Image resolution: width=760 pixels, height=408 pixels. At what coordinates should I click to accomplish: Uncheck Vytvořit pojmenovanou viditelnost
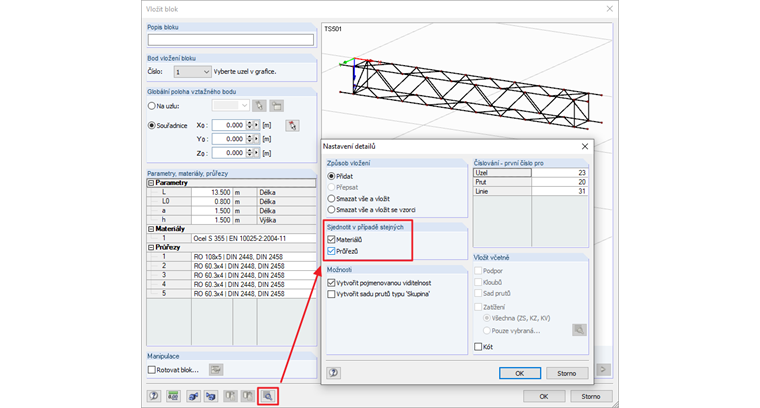click(332, 282)
